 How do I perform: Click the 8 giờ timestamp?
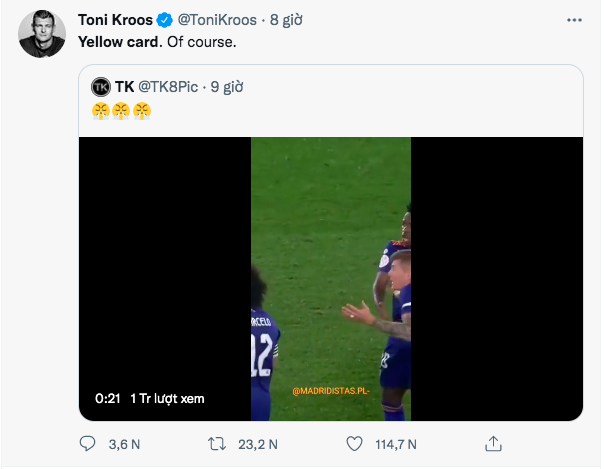tap(286, 20)
